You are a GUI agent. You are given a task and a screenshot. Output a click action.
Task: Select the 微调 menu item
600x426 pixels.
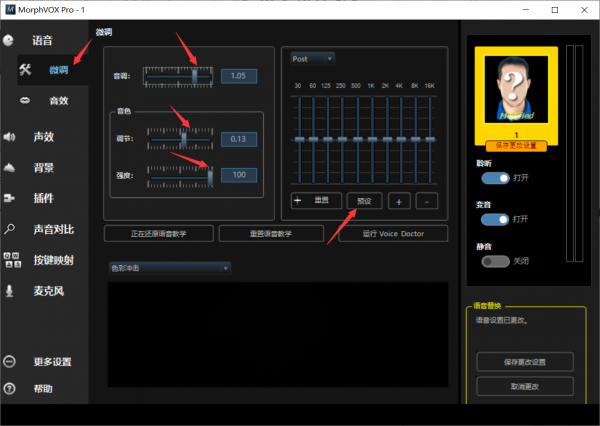(x=59, y=70)
